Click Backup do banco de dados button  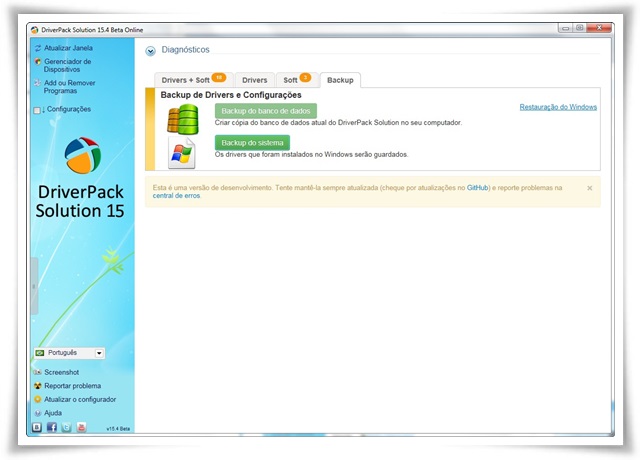(266, 111)
